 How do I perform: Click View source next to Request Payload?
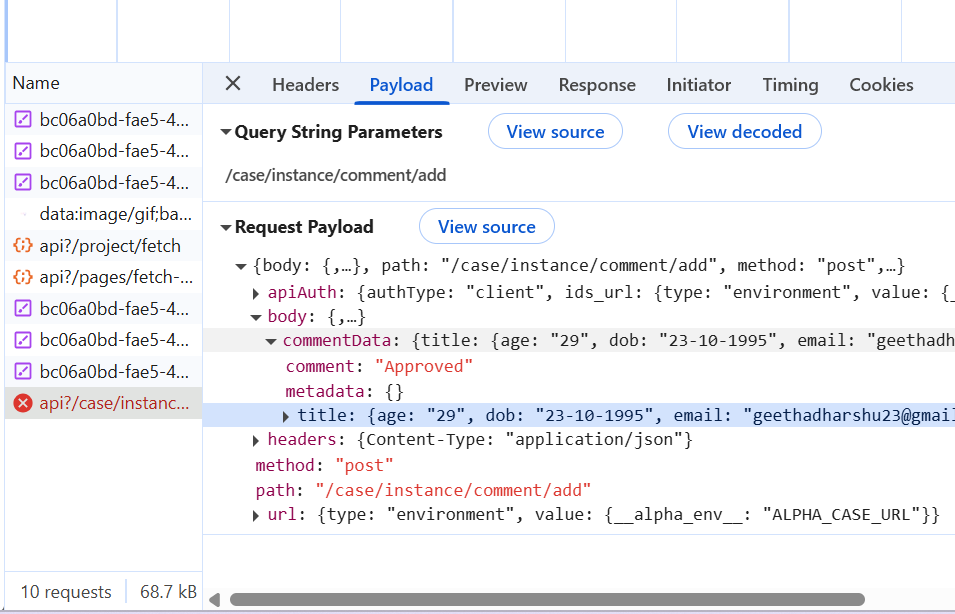[x=487, y=227]
